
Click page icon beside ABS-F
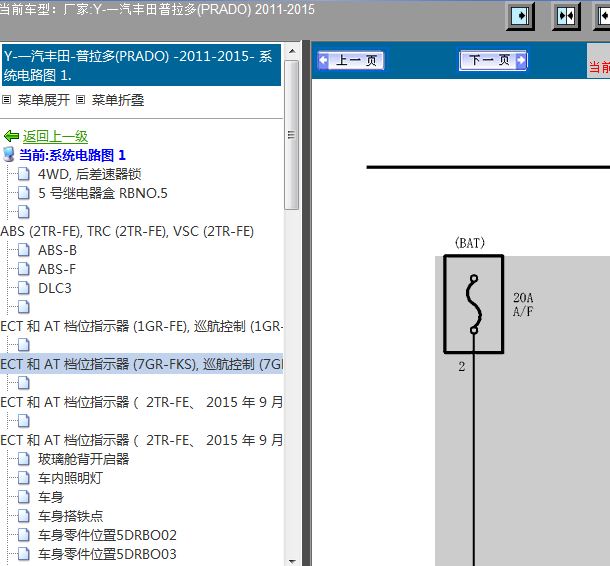(x=24, y=269)
